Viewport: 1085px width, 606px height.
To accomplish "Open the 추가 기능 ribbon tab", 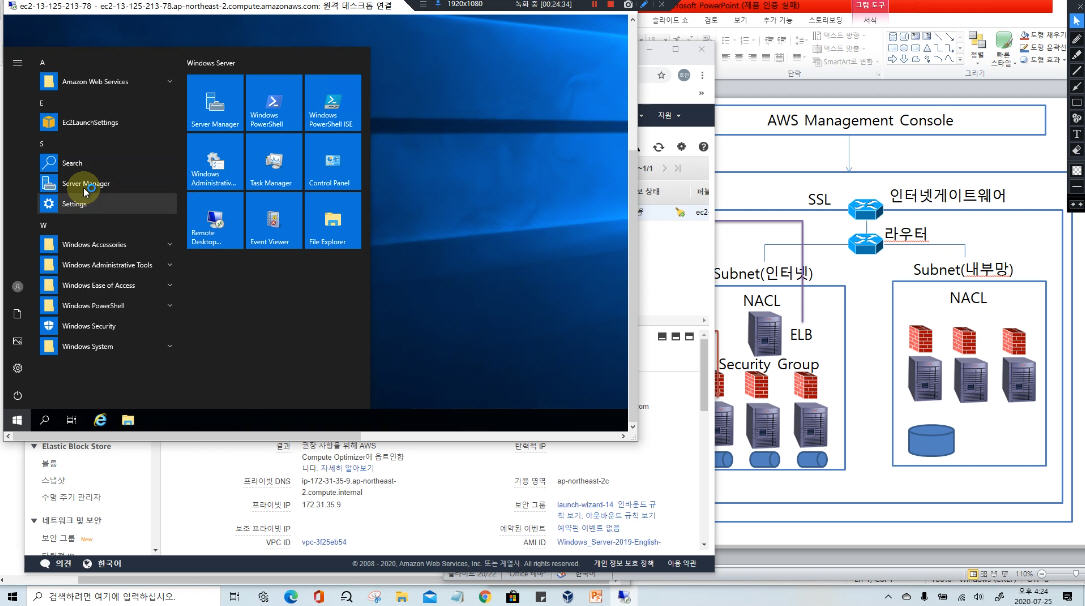I will coord(778,20).
